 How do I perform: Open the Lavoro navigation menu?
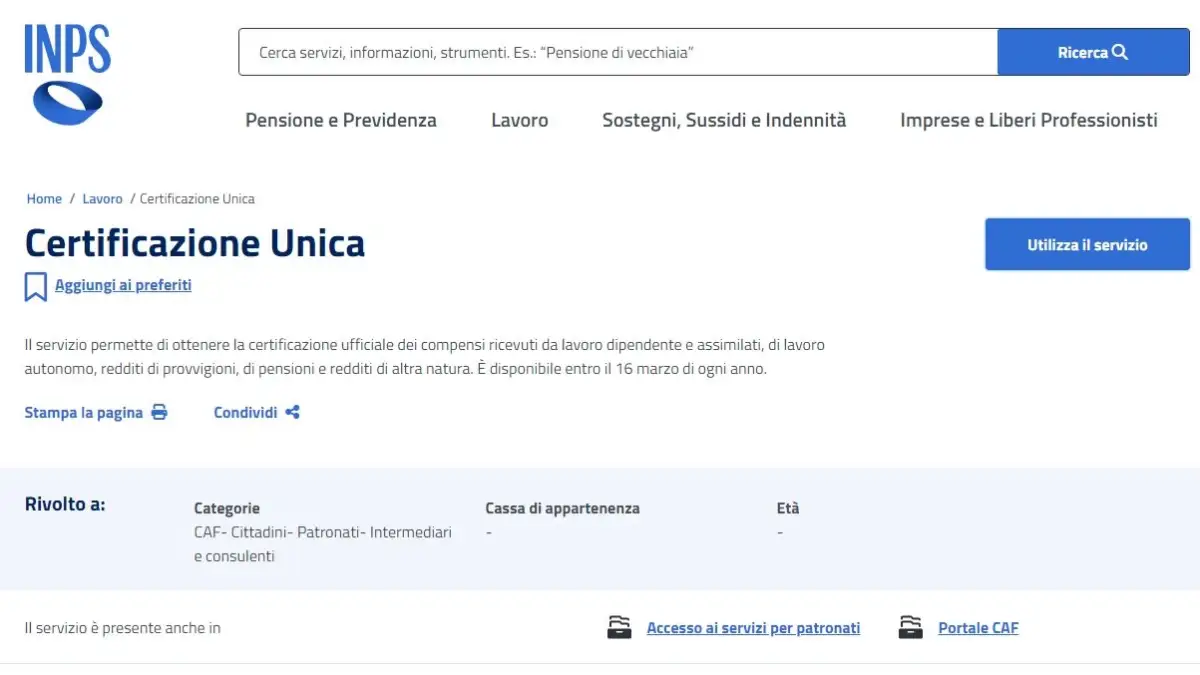tap(520, 120)
